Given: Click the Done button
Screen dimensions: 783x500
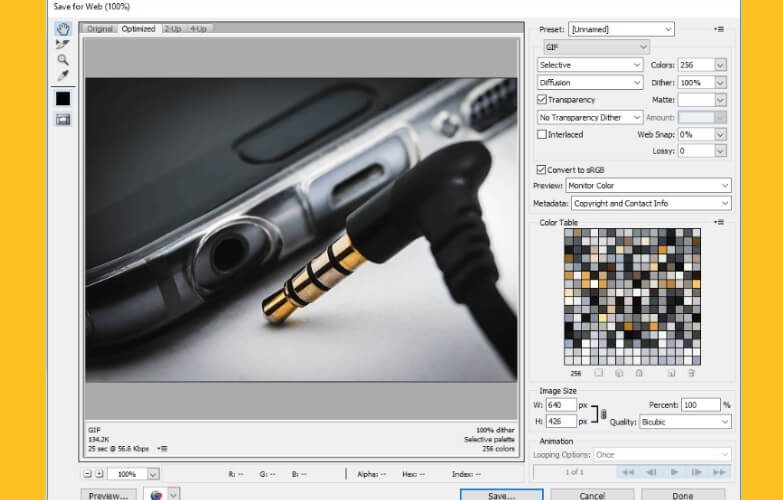Looking at the screenshot, I should 683,495.
